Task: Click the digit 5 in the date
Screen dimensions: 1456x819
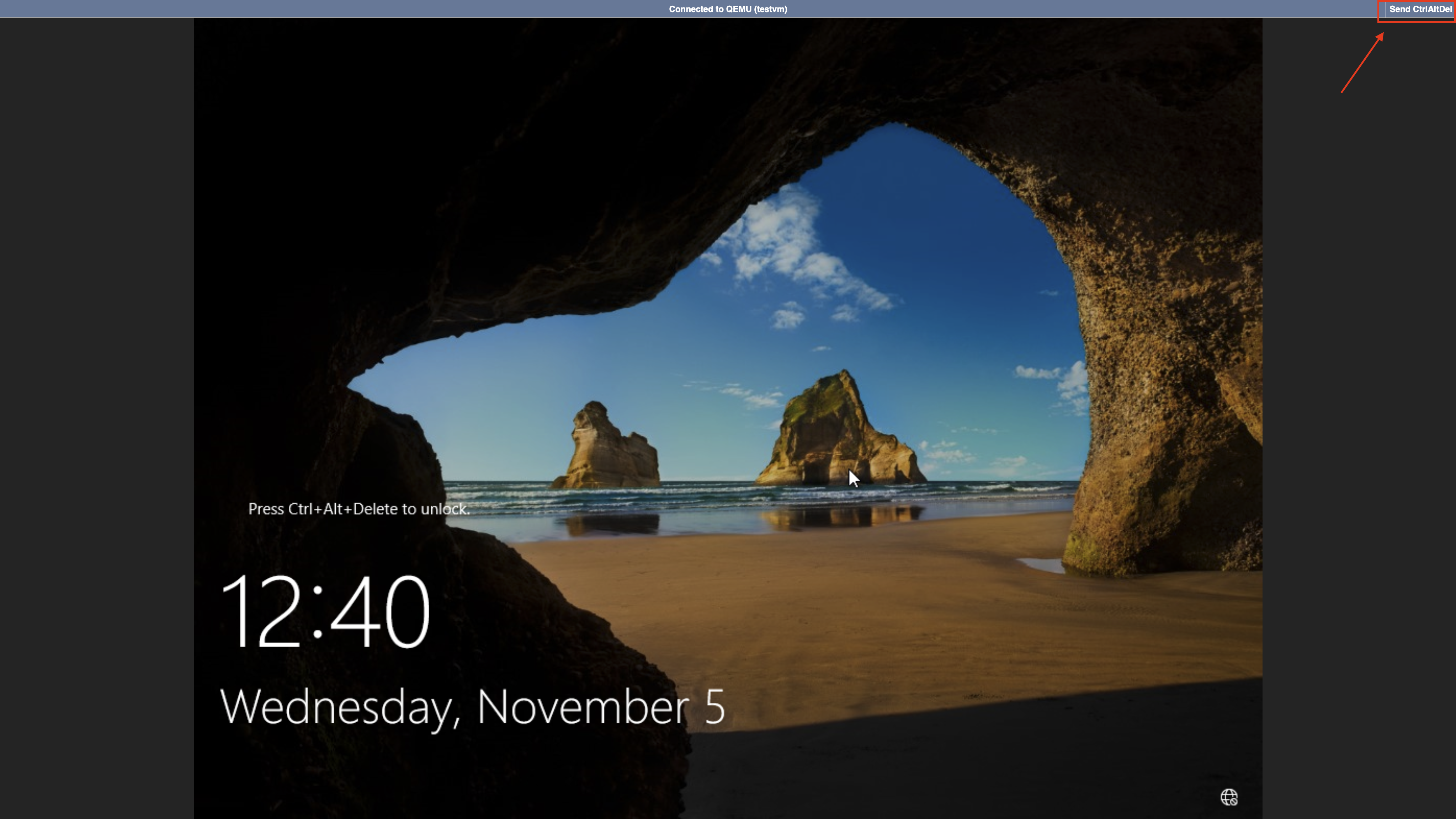Action: pos(715,706)
